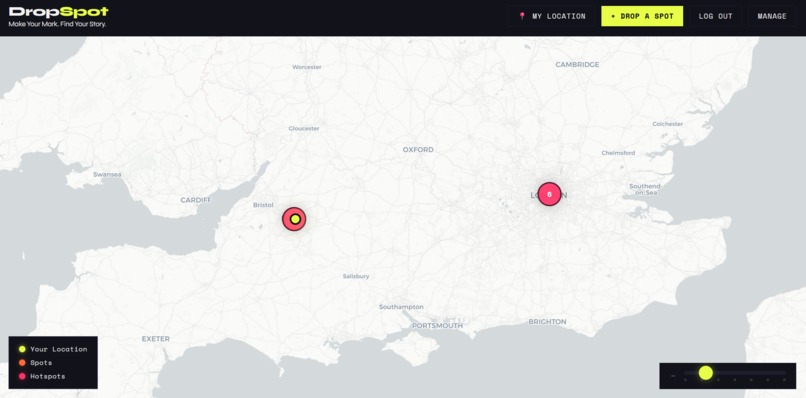The width and height of the screenshot is (806, 398).
Task: Click the DropSpot logo
Action: [x=59, y=12]
